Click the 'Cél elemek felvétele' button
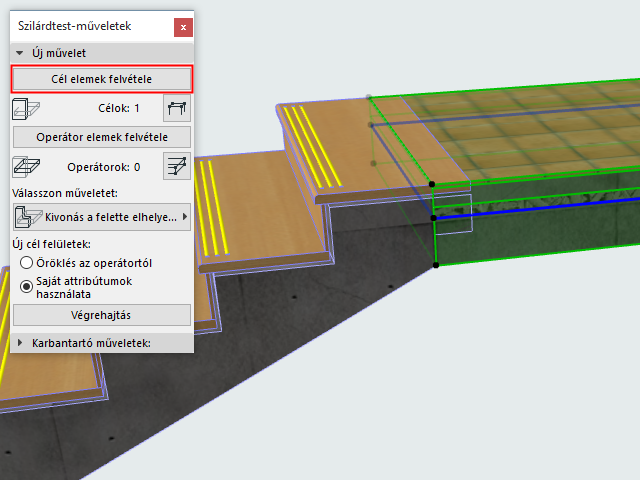640x480 pixels. 102,79
